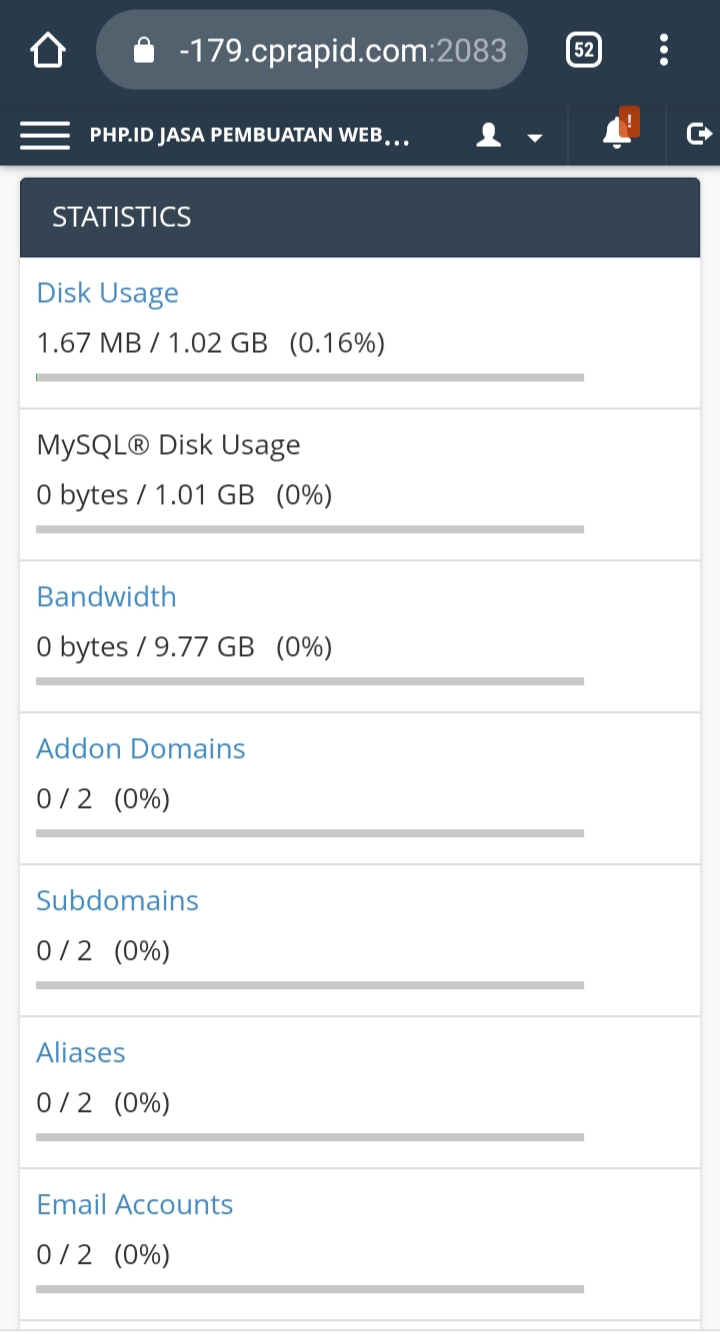Image resolution: width=720 pixels, height=1334 pixels.
Task: Open the notifications bell
Action: tap(618, 135)
